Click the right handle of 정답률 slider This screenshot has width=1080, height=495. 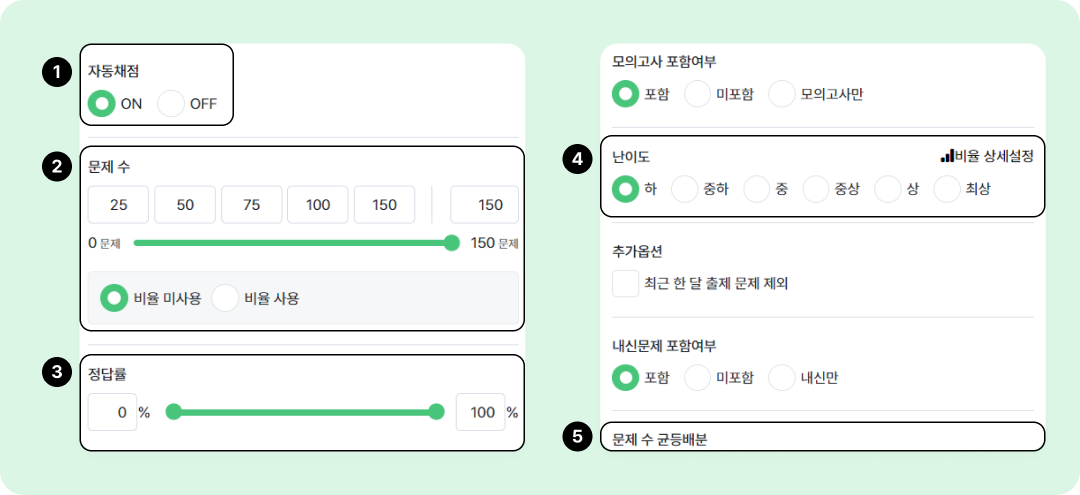pos(436,412)
